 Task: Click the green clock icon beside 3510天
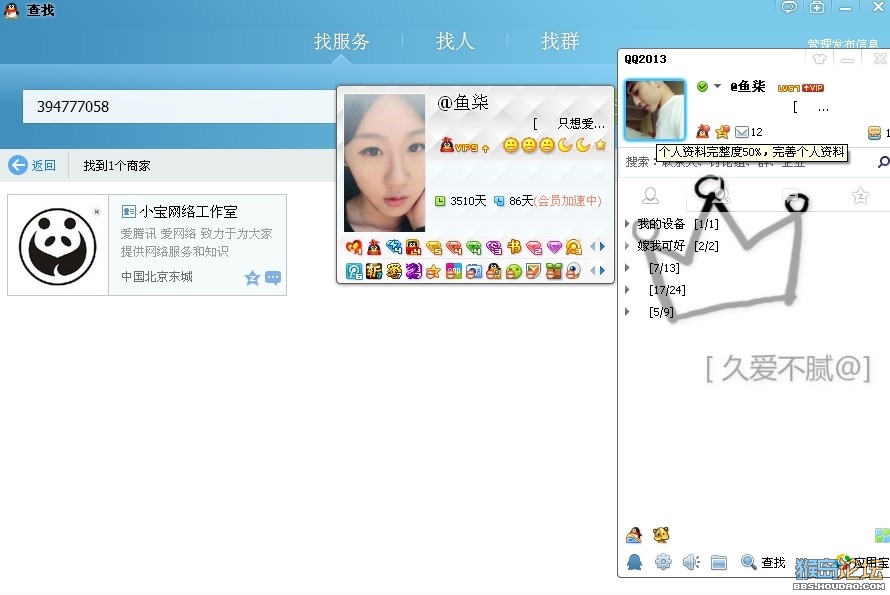(x=440, y=201)
